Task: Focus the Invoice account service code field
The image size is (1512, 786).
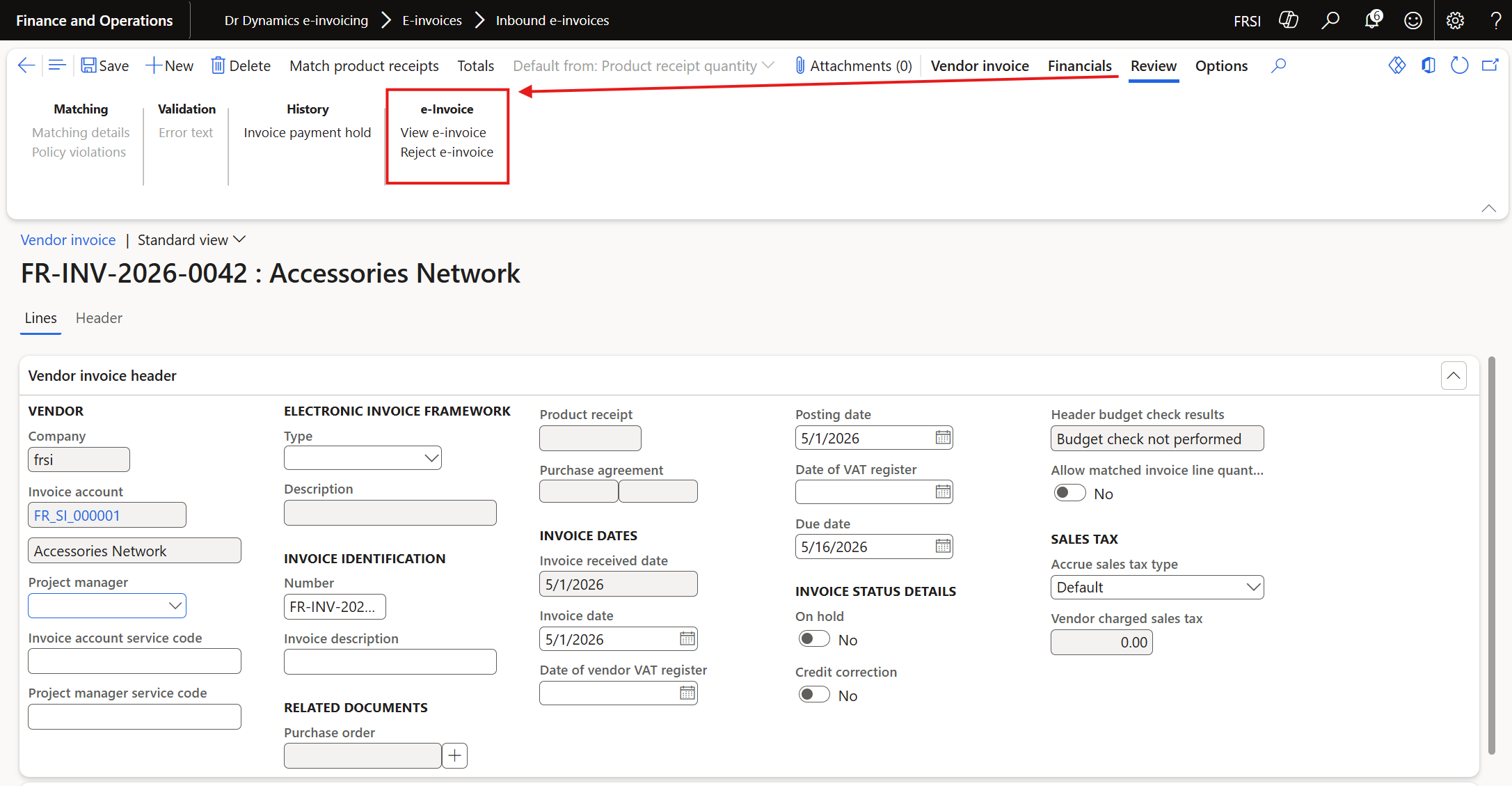Action: [x=134, y=661]
